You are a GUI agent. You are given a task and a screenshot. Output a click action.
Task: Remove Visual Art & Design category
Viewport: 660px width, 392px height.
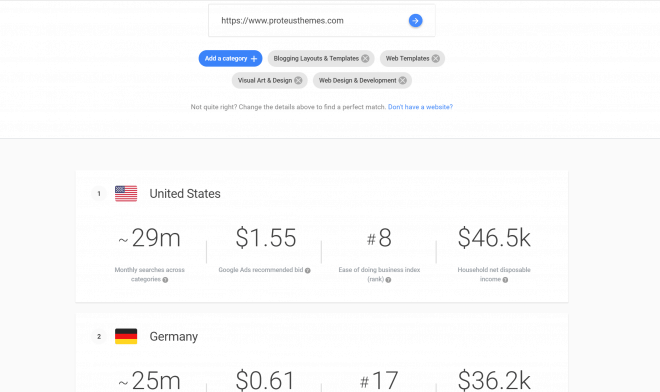click(298, 80)
